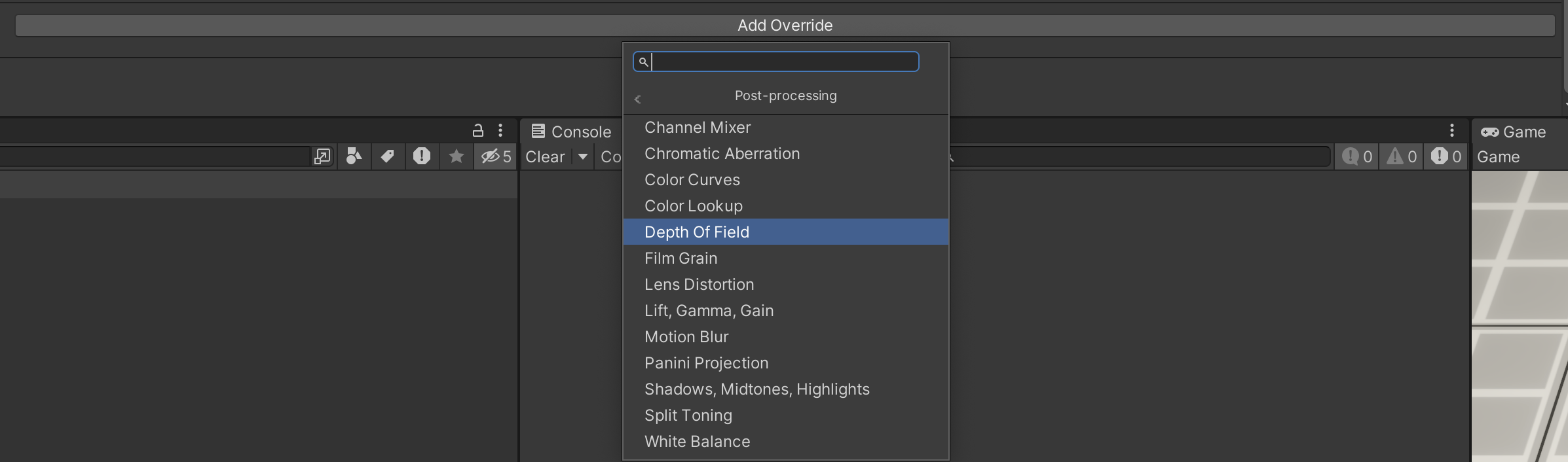Open the Console panel three-dot menu
This screenshot has width=1568, height=462.
tap(1452, 130)
